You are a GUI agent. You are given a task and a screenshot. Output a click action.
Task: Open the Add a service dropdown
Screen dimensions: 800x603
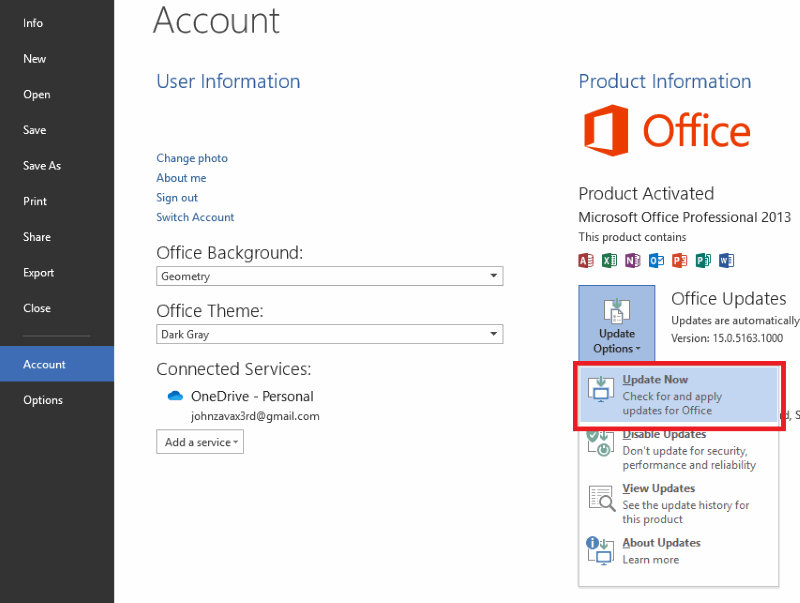tap(200, 442)
